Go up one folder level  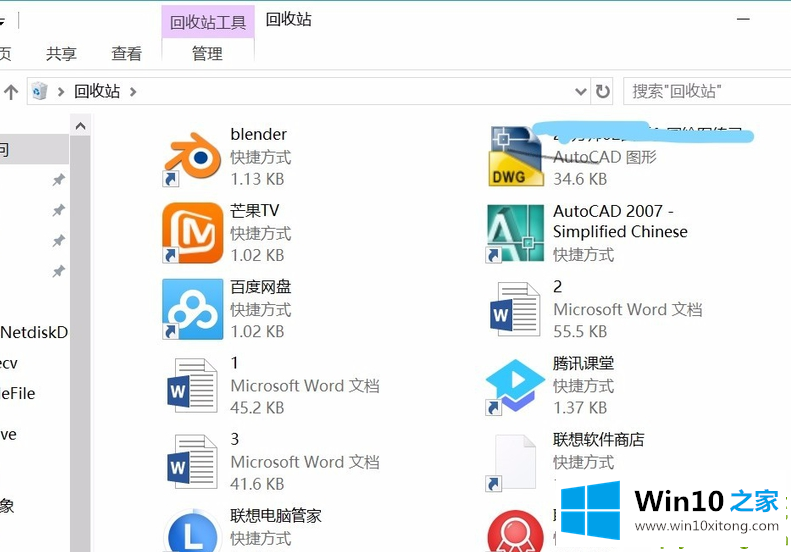[x=11, y=92]
